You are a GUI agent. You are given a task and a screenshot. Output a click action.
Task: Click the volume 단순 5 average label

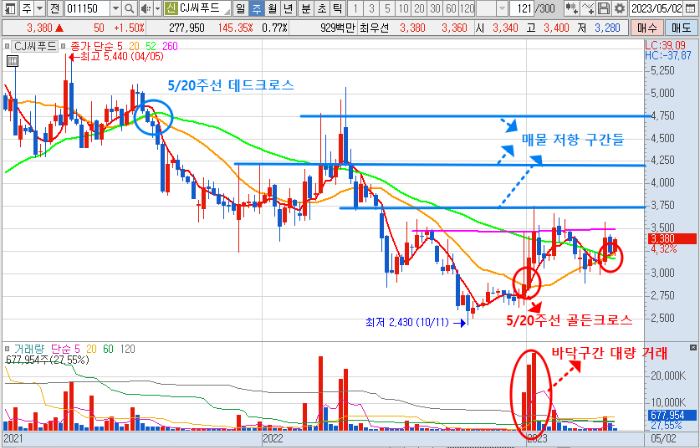[65, 349]
